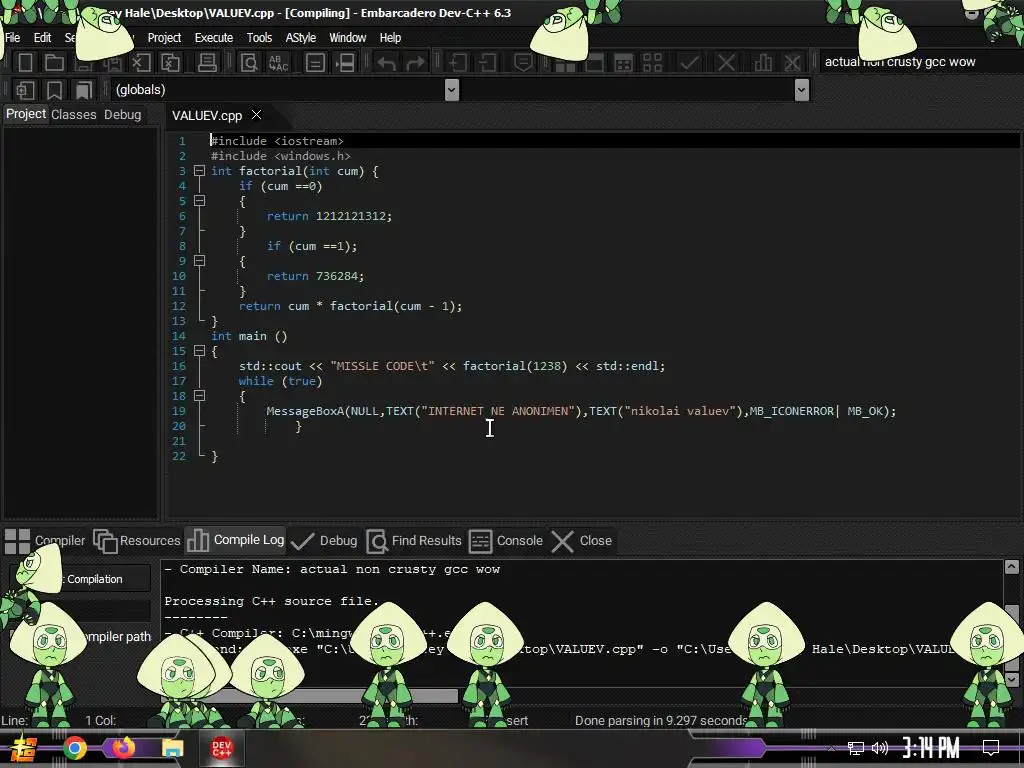Select the Compile Log tab
Viewport: 1024px width, 768px height.
(235, 540)
